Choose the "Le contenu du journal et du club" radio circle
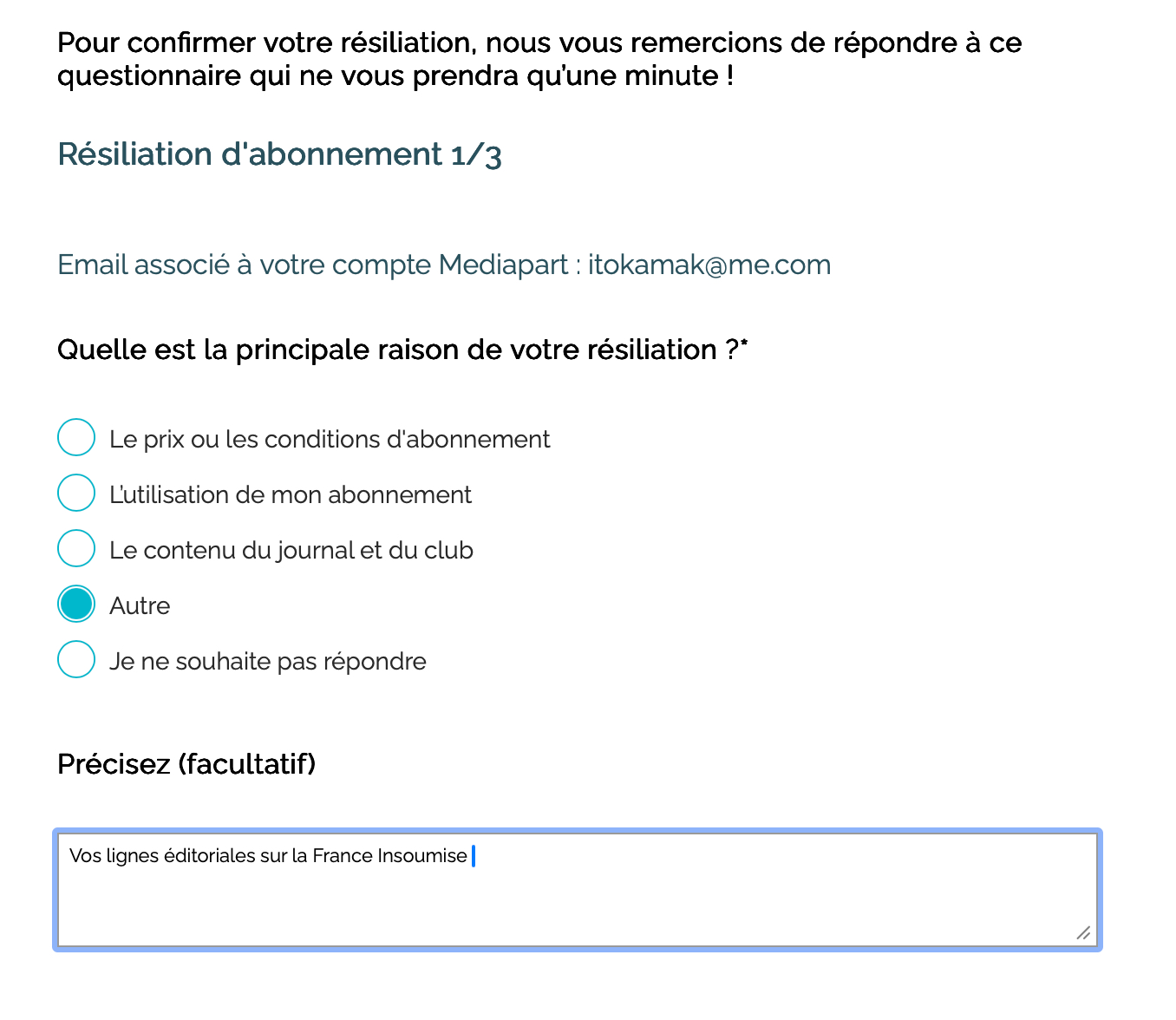Viewport: 1176px width, 1020px height. [76, 548]
